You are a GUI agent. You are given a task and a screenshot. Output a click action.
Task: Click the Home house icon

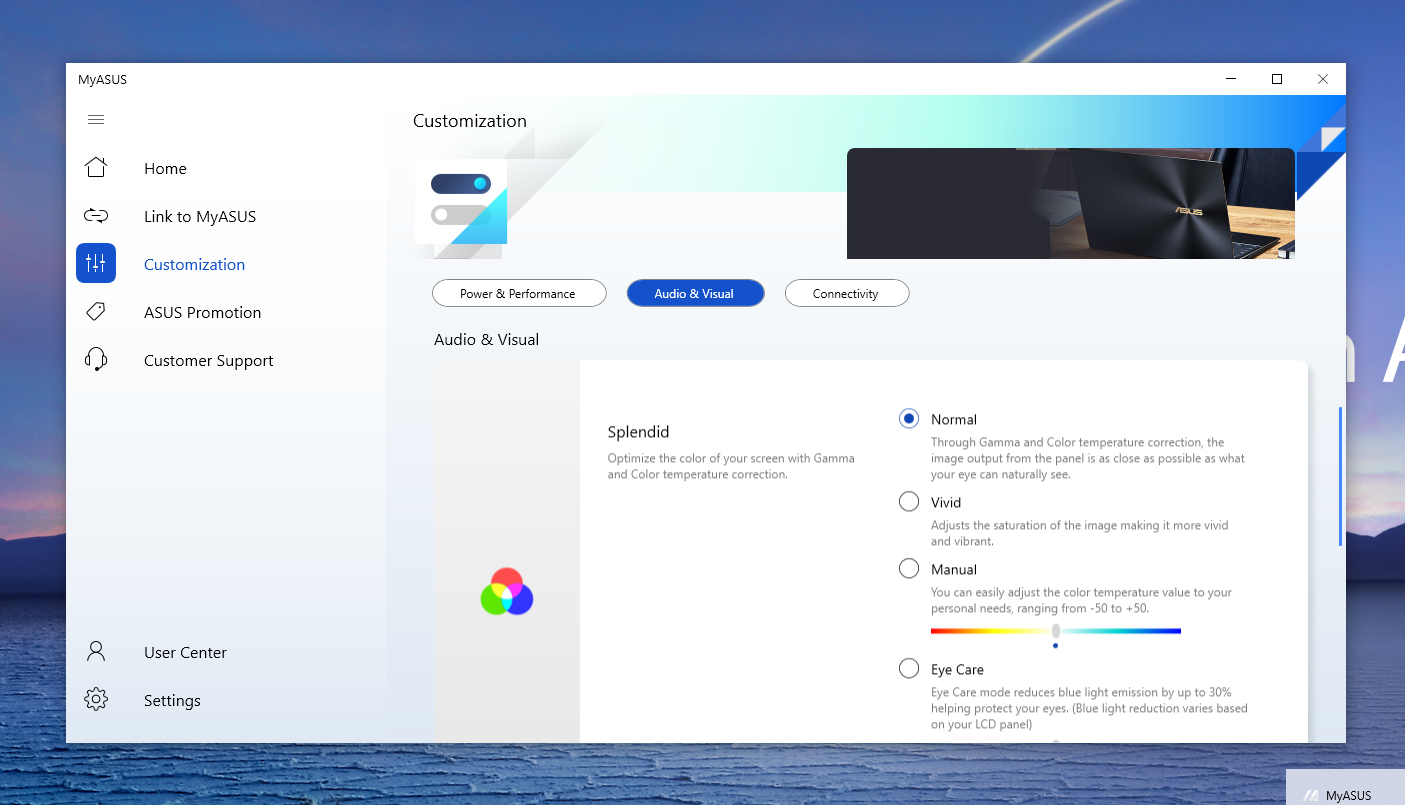tap(96, 167)
